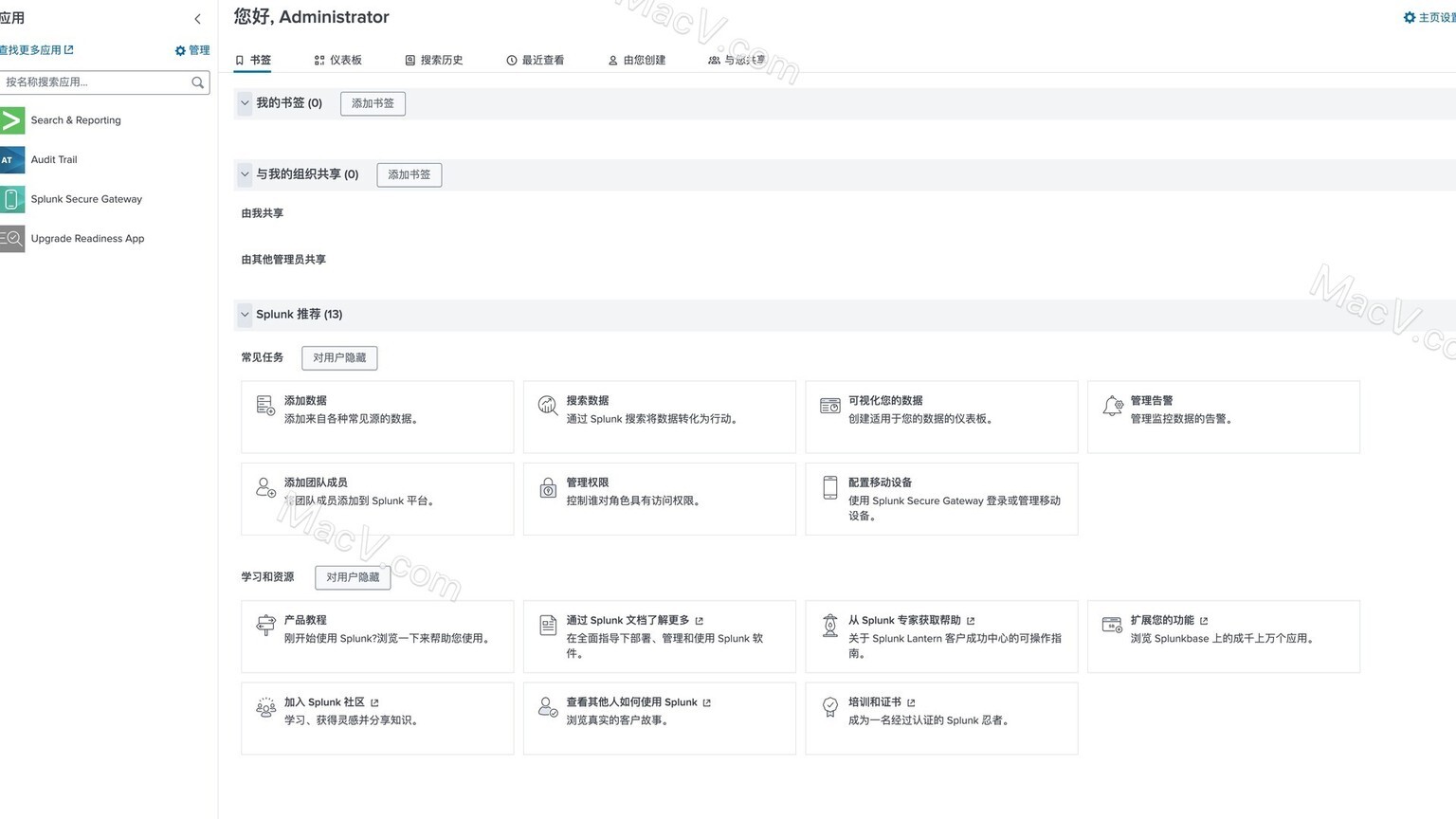Click the 管理权限 lock icon

click(x=548, y=487)
